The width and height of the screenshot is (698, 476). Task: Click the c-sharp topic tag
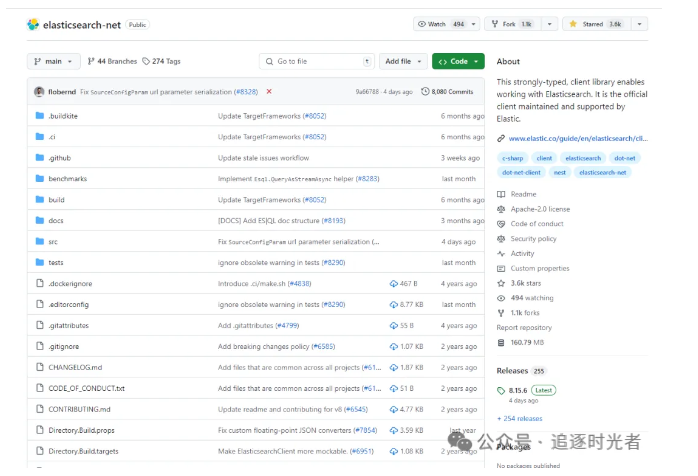click(512, 158)
